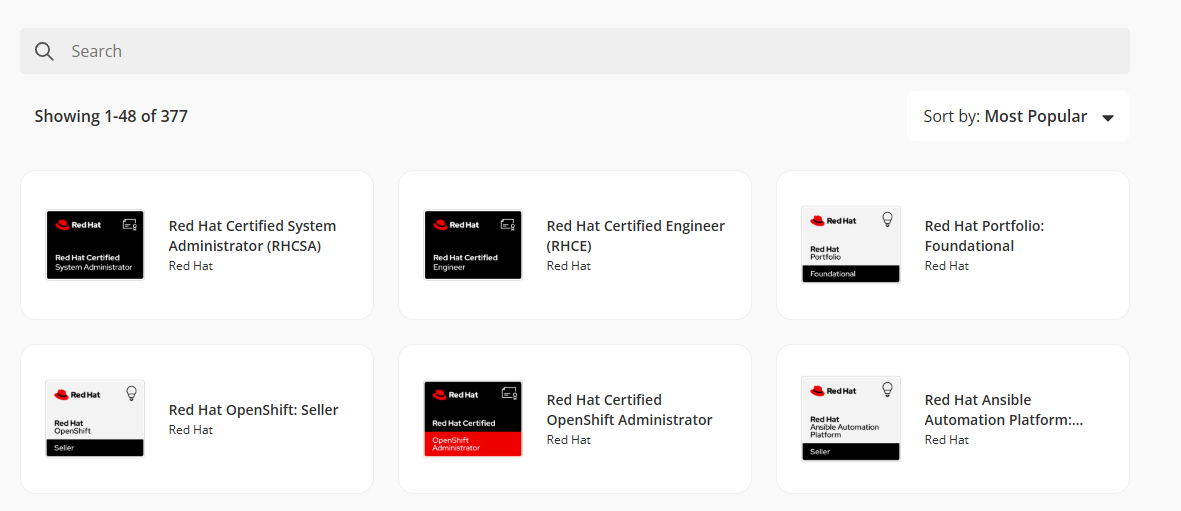This screenshot has height=511, width=1181.
Task: Click lightbulb icon on Ansible Automation badge
Action: point(887,390)
